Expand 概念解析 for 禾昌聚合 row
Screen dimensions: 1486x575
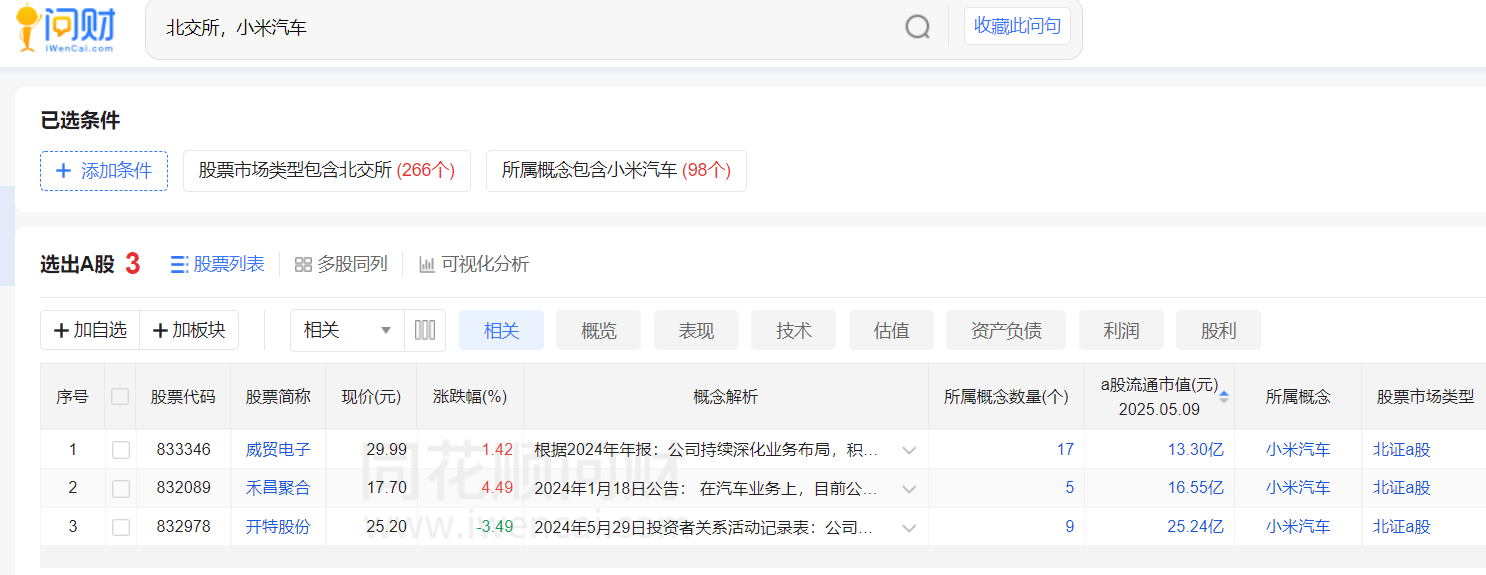909,488
